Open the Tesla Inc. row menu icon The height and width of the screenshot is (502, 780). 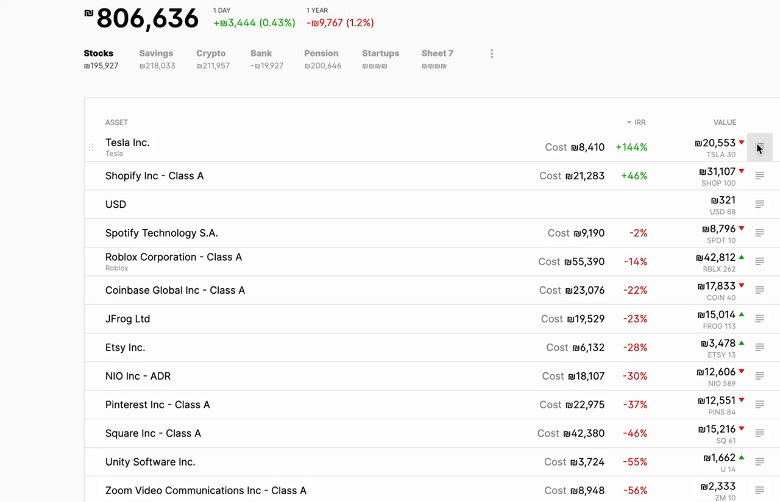pos(760,147)
